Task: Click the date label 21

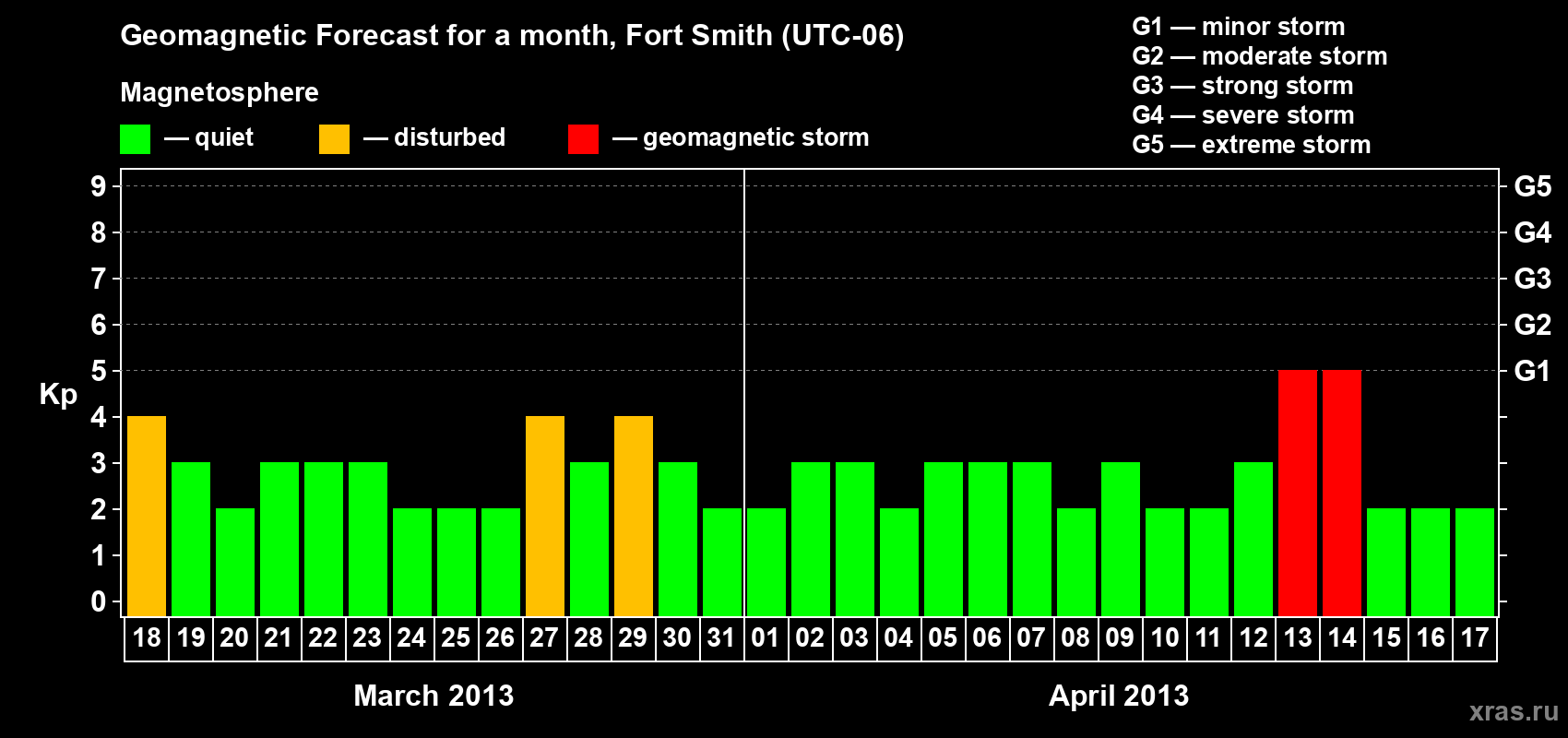Action: click(279, 638)
